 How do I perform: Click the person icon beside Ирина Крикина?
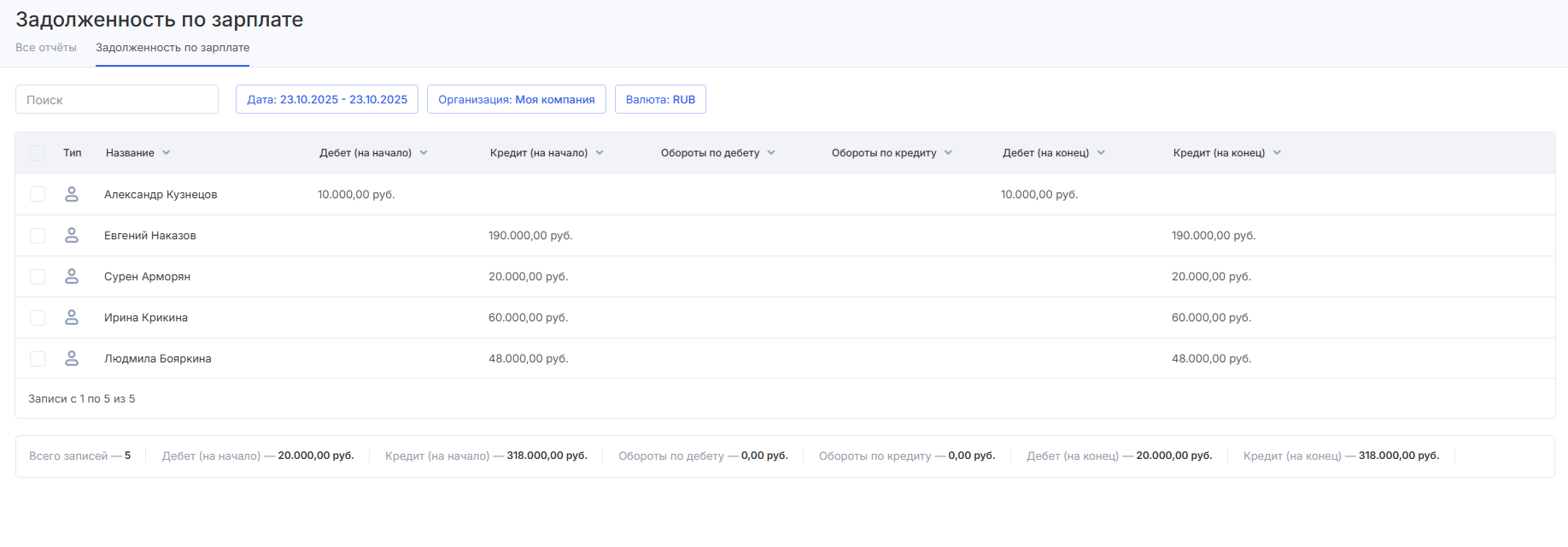[72, 317]
